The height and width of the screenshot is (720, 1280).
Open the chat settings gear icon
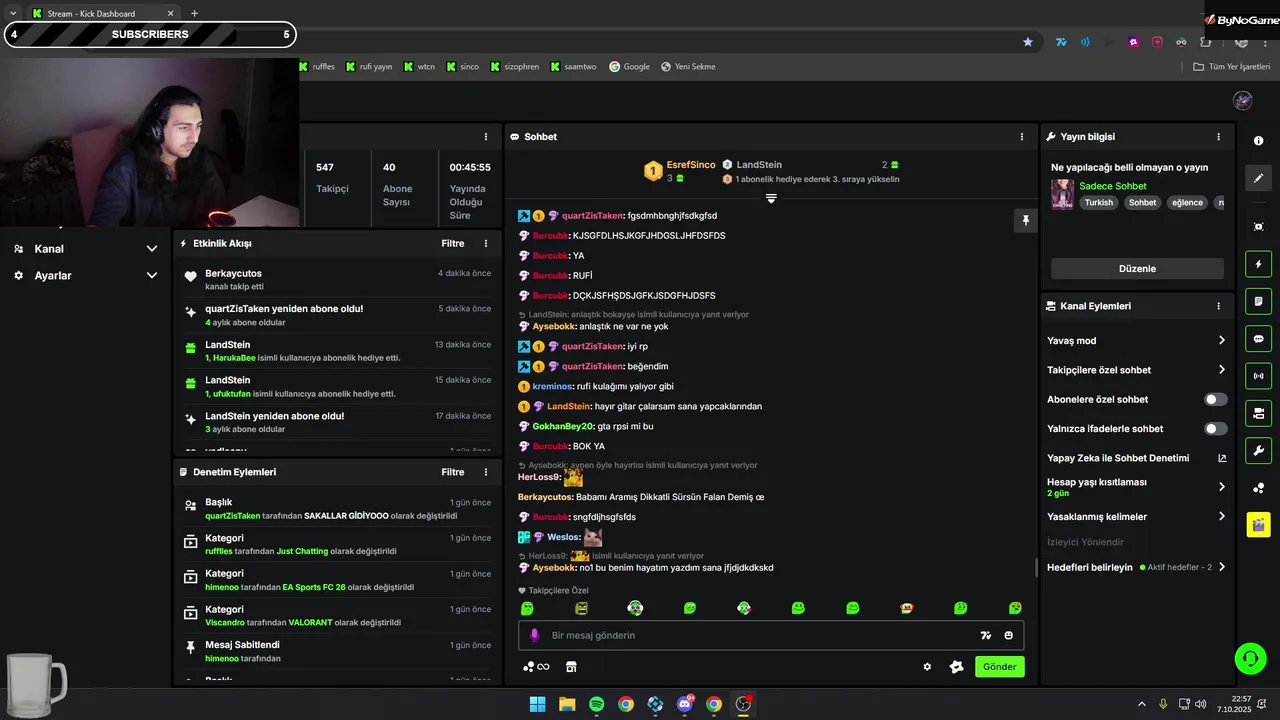(927, 667)
